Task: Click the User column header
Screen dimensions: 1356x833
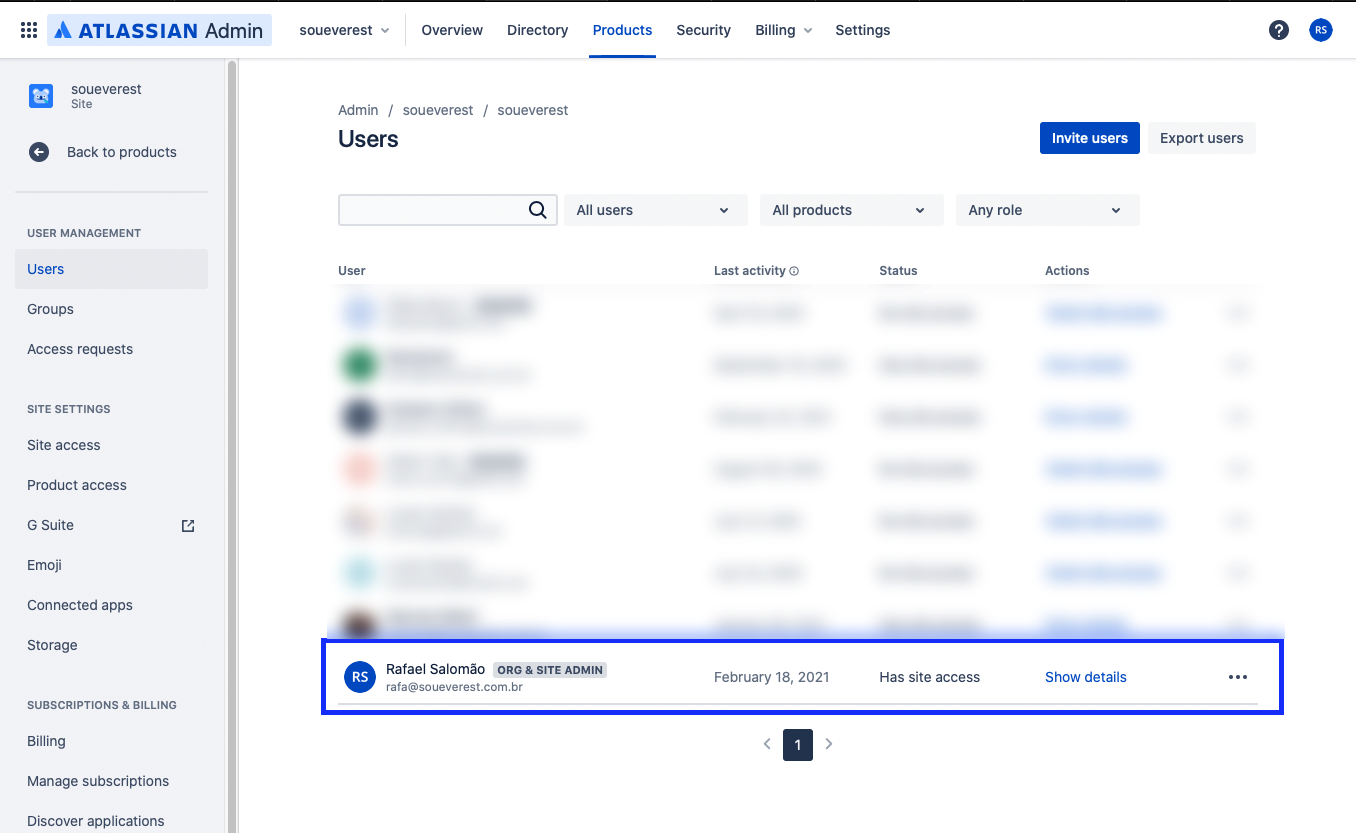Action: point(352,271)
